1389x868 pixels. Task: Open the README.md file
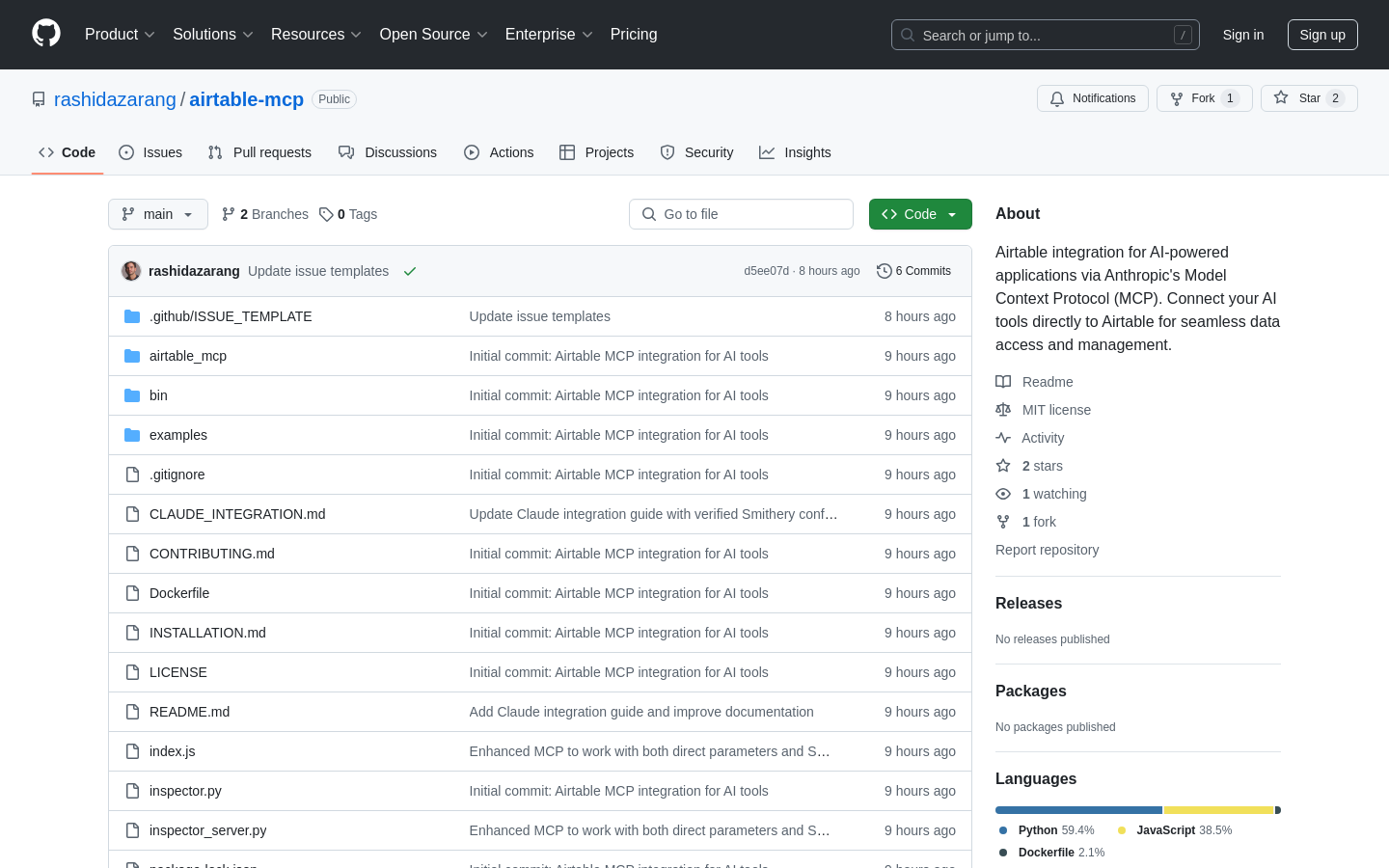point(189,712)
